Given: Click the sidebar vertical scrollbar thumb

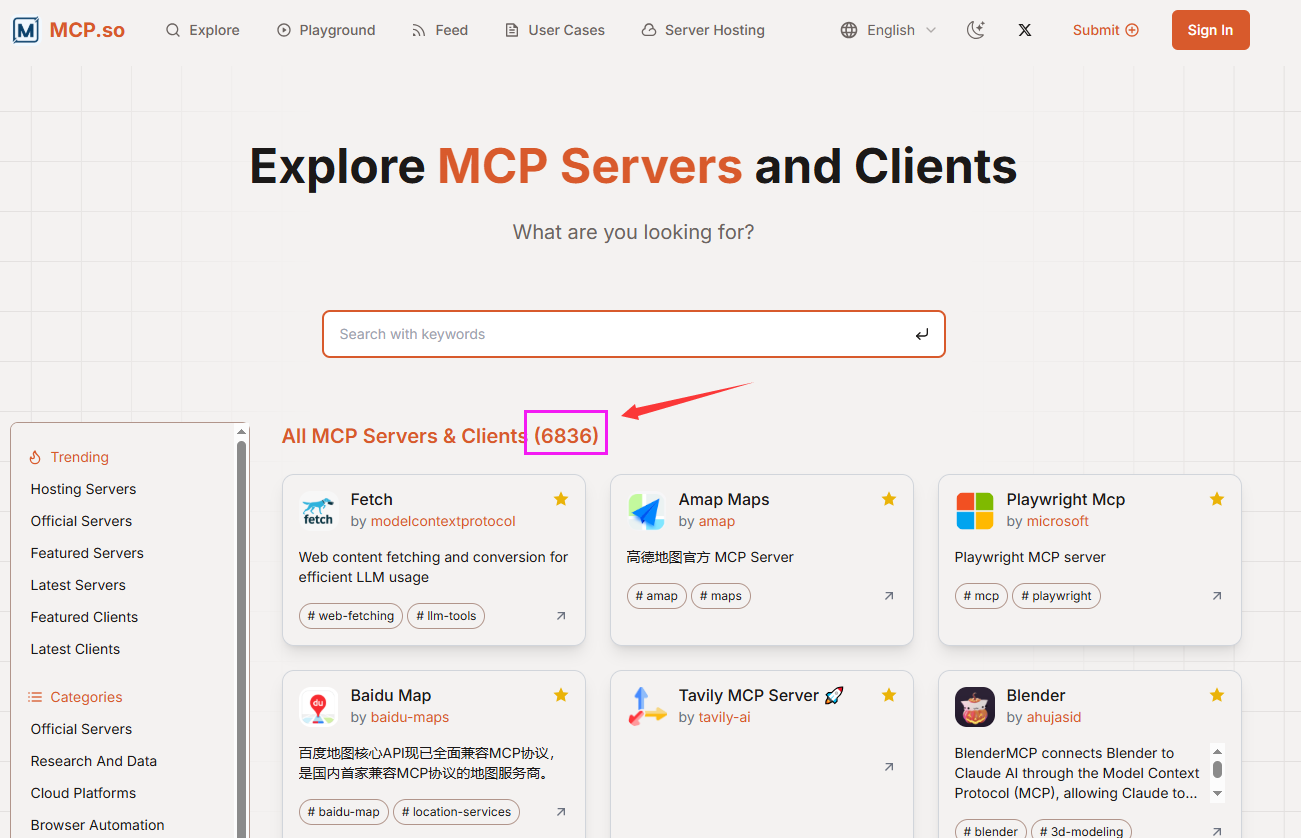Looking at the screenshot, I should 241,640.
